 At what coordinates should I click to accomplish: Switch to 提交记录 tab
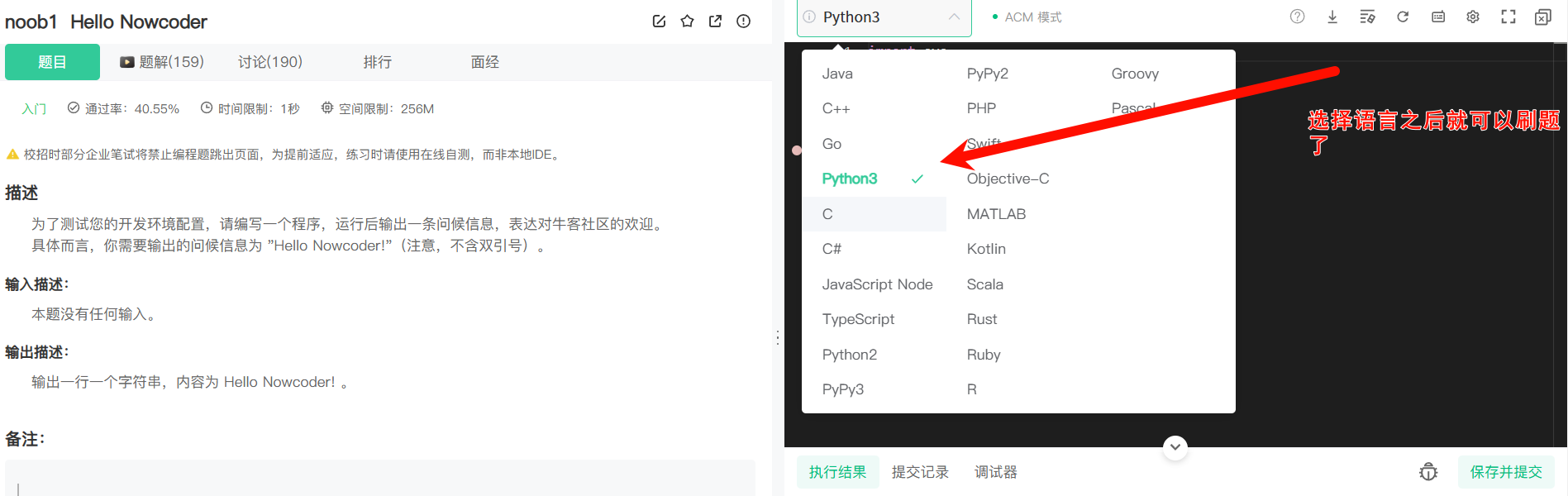pos(920,472)
